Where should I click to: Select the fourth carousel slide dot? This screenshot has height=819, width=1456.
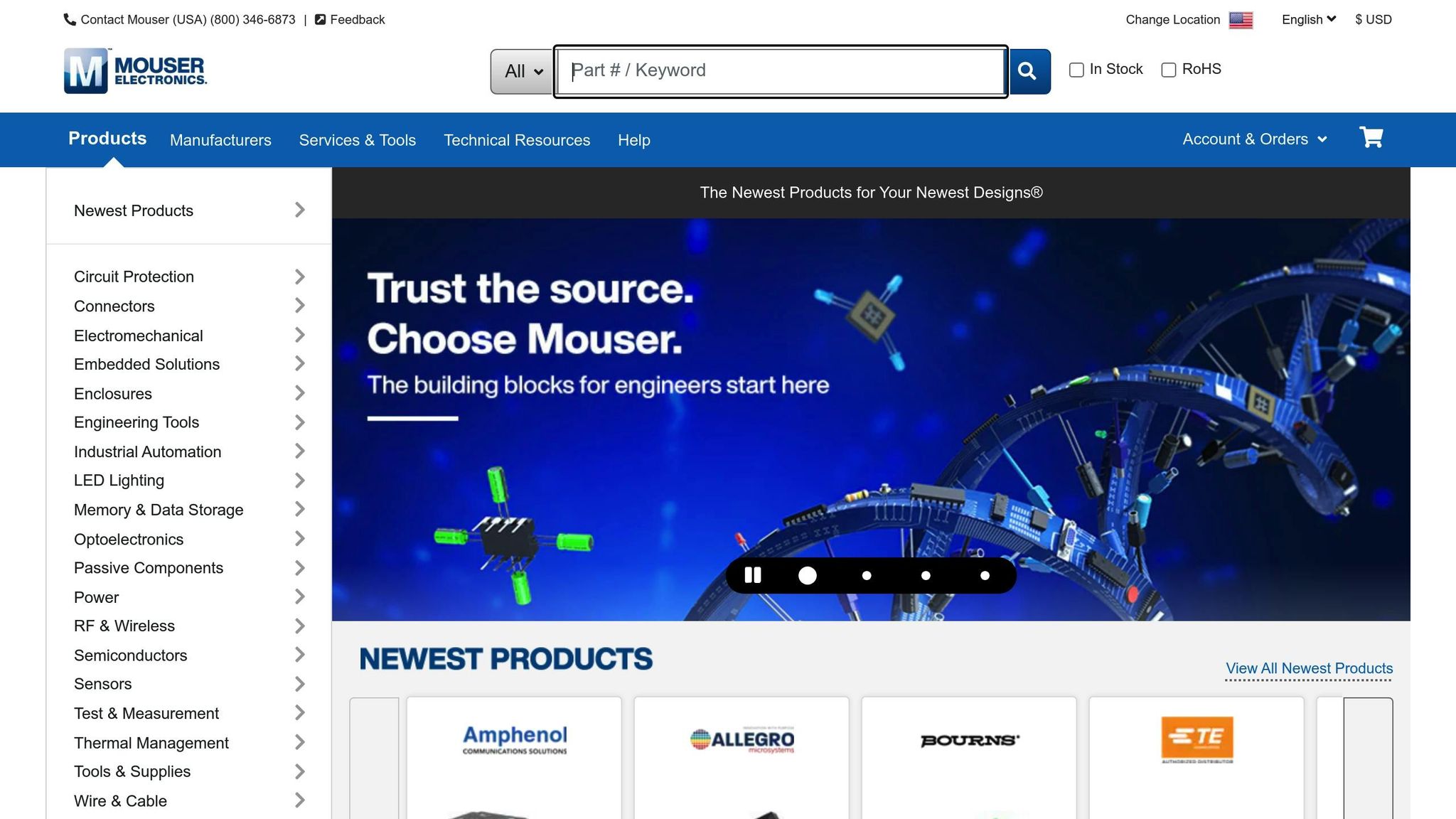click(985, 576)
